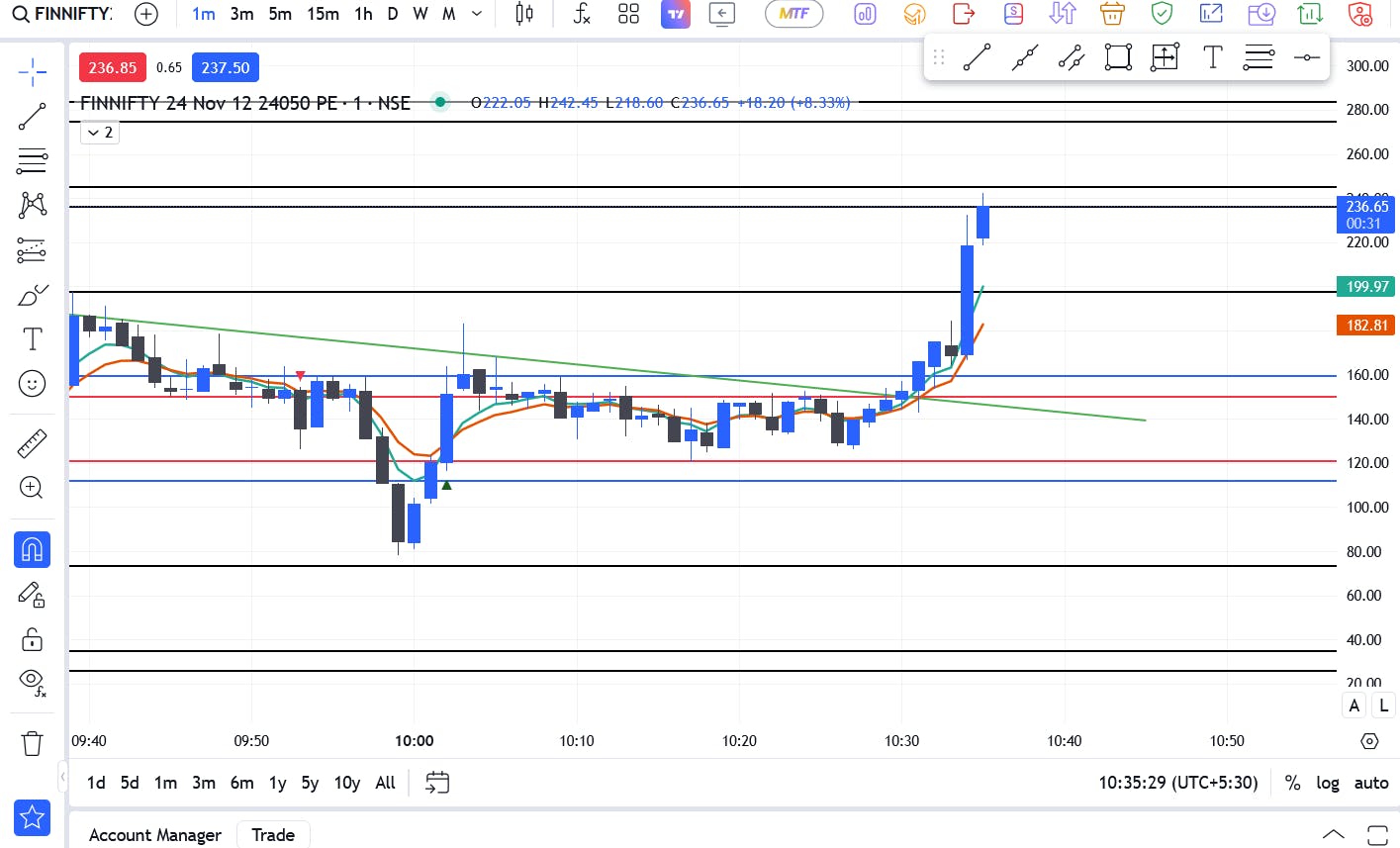
Task: Select the single horizontal line tool
Action: [1307, 57]
